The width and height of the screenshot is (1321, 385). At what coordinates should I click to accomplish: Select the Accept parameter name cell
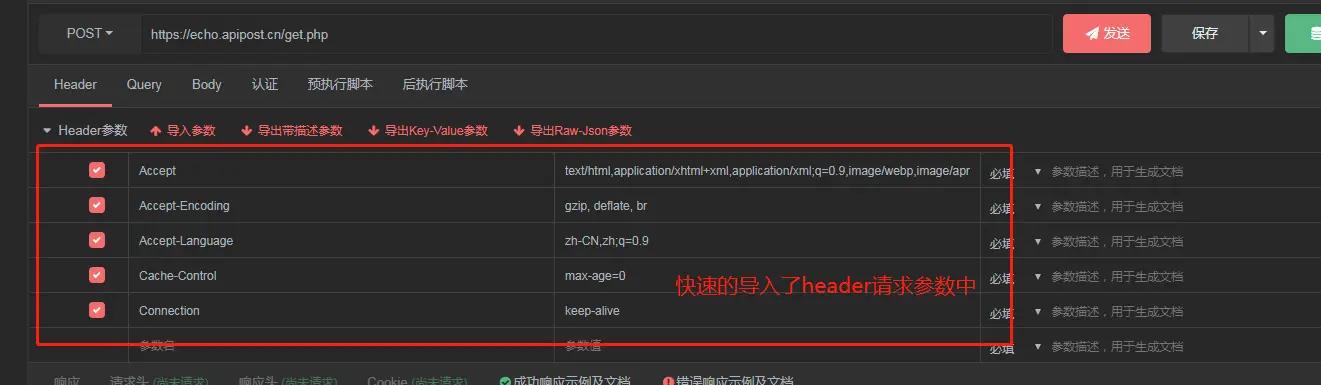[341, 171]
